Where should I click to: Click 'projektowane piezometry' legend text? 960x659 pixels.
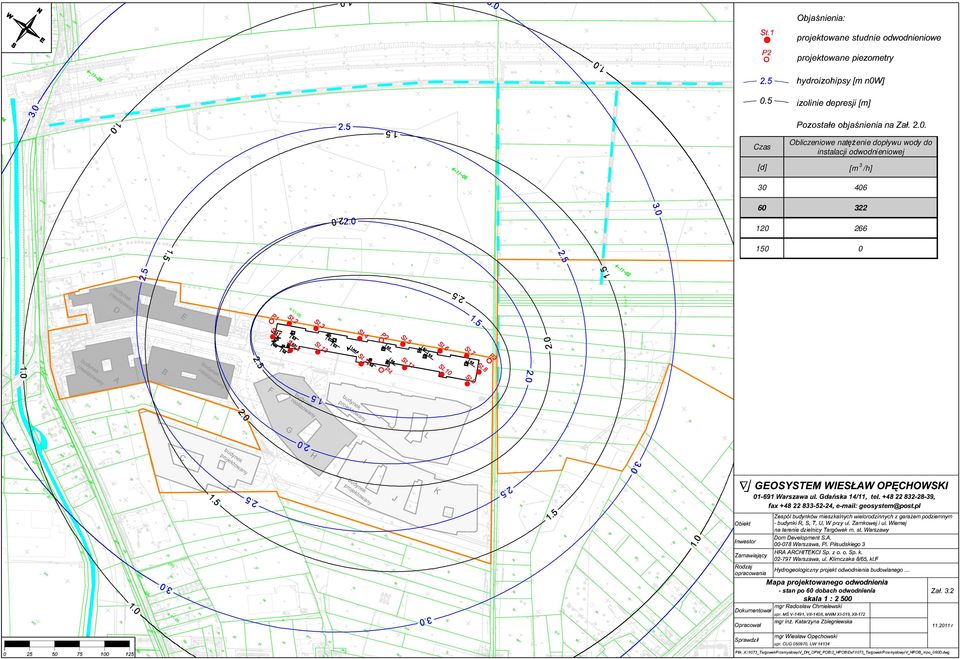click(x=845, y=58)
